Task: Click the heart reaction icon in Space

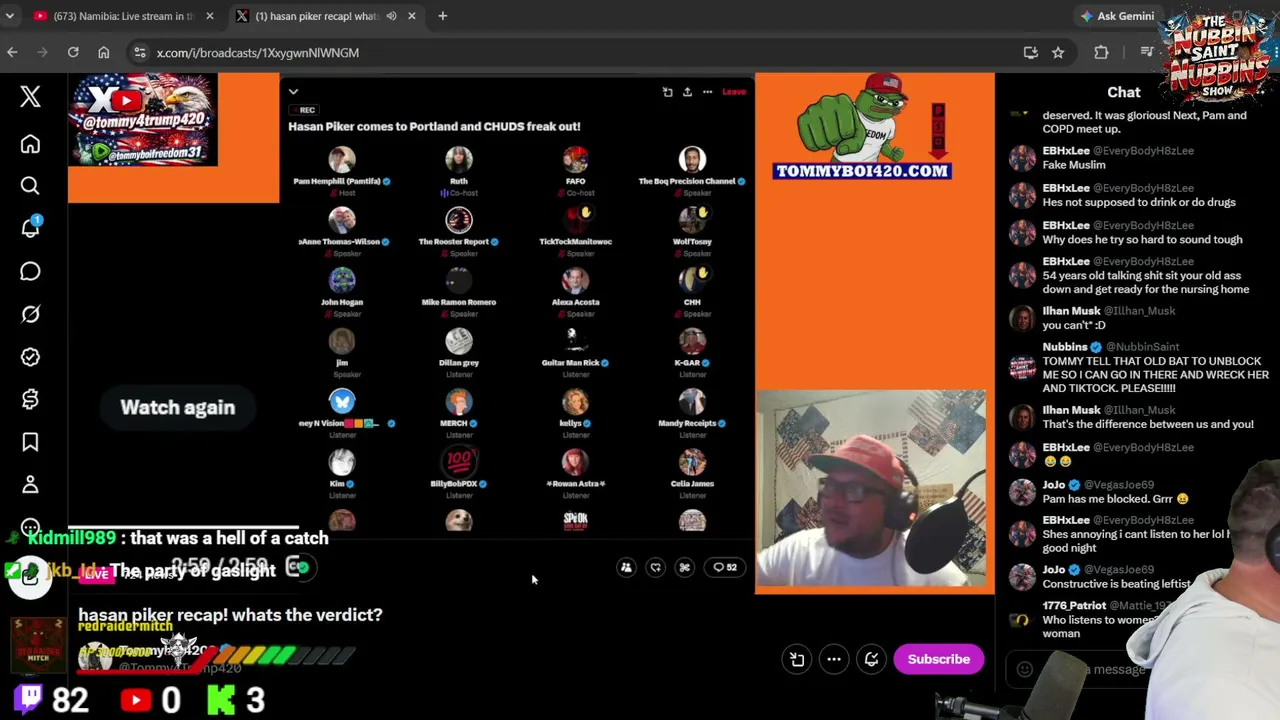Action: coord(655,568)
